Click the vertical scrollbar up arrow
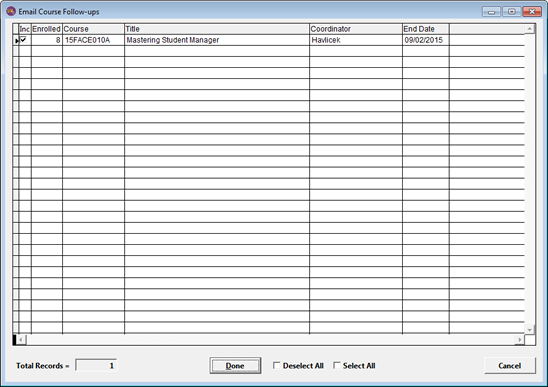Image resolution: width=548 pixels, height=387 pixels. click(x=530, y=29)
